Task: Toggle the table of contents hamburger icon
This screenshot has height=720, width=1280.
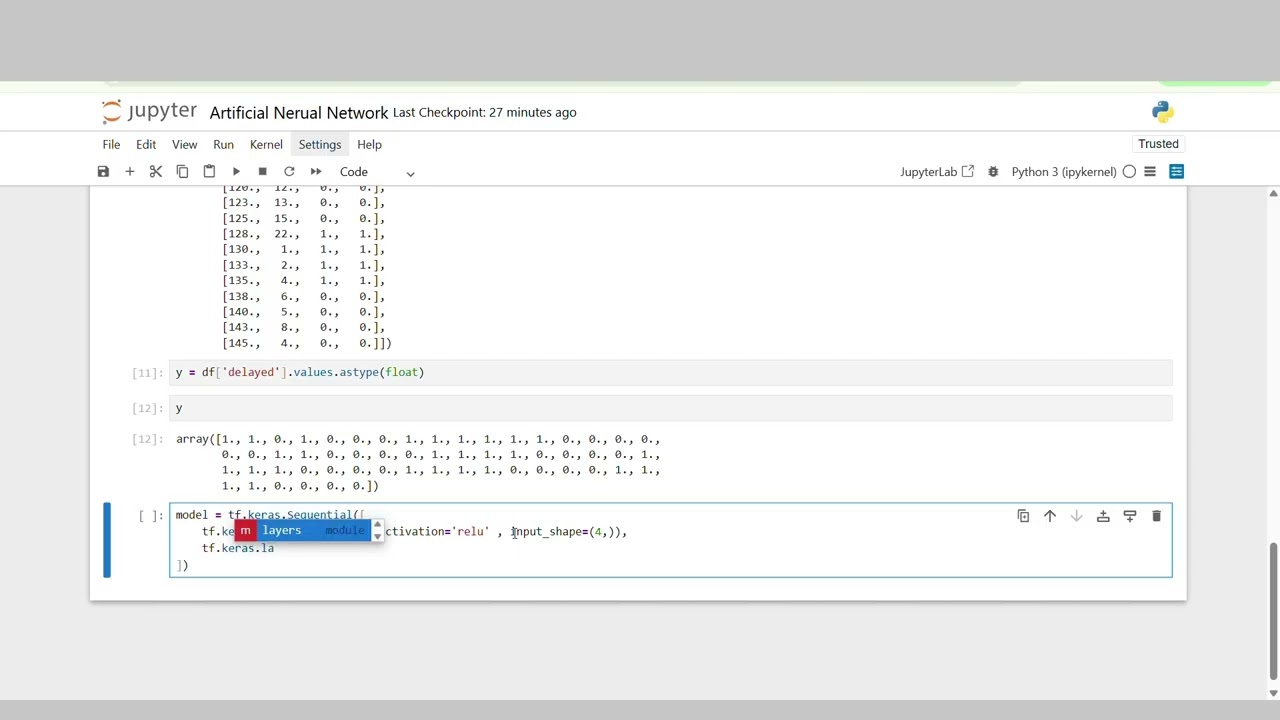Action: 1150,172
